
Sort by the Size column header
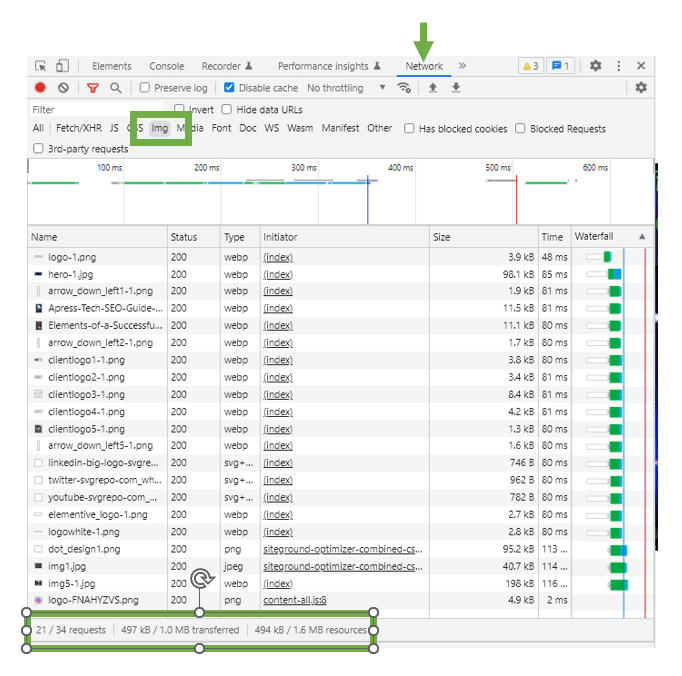pyautogui.click(x=484, y=237)
